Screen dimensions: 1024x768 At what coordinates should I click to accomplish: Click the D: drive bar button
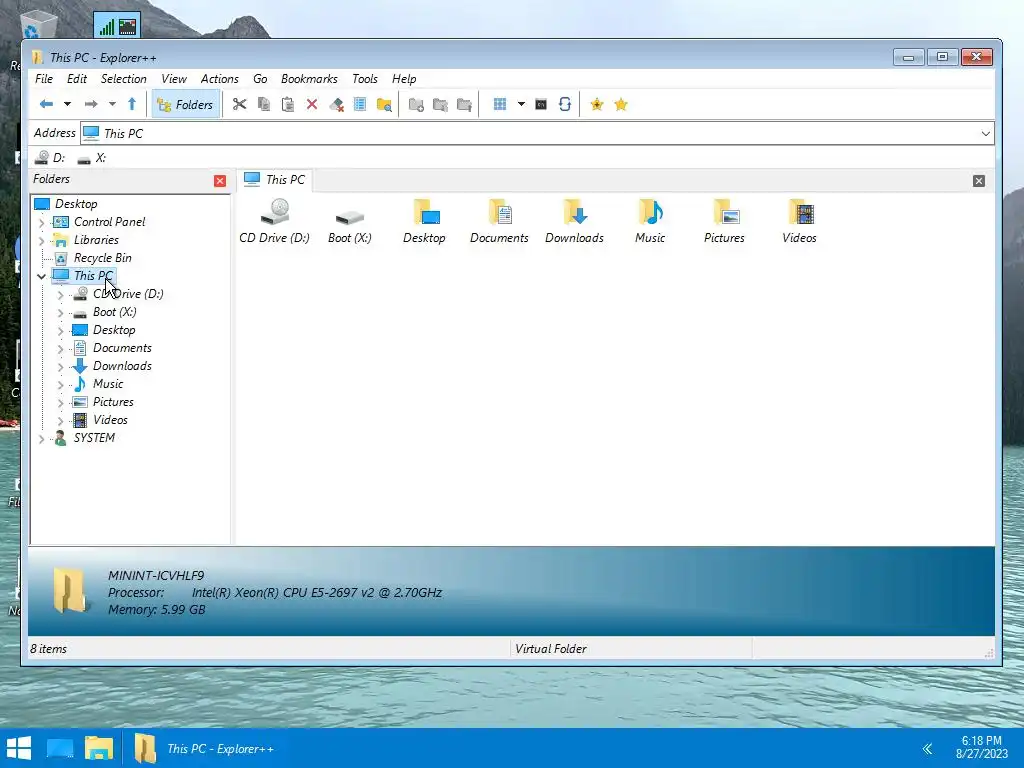point(50,158)
